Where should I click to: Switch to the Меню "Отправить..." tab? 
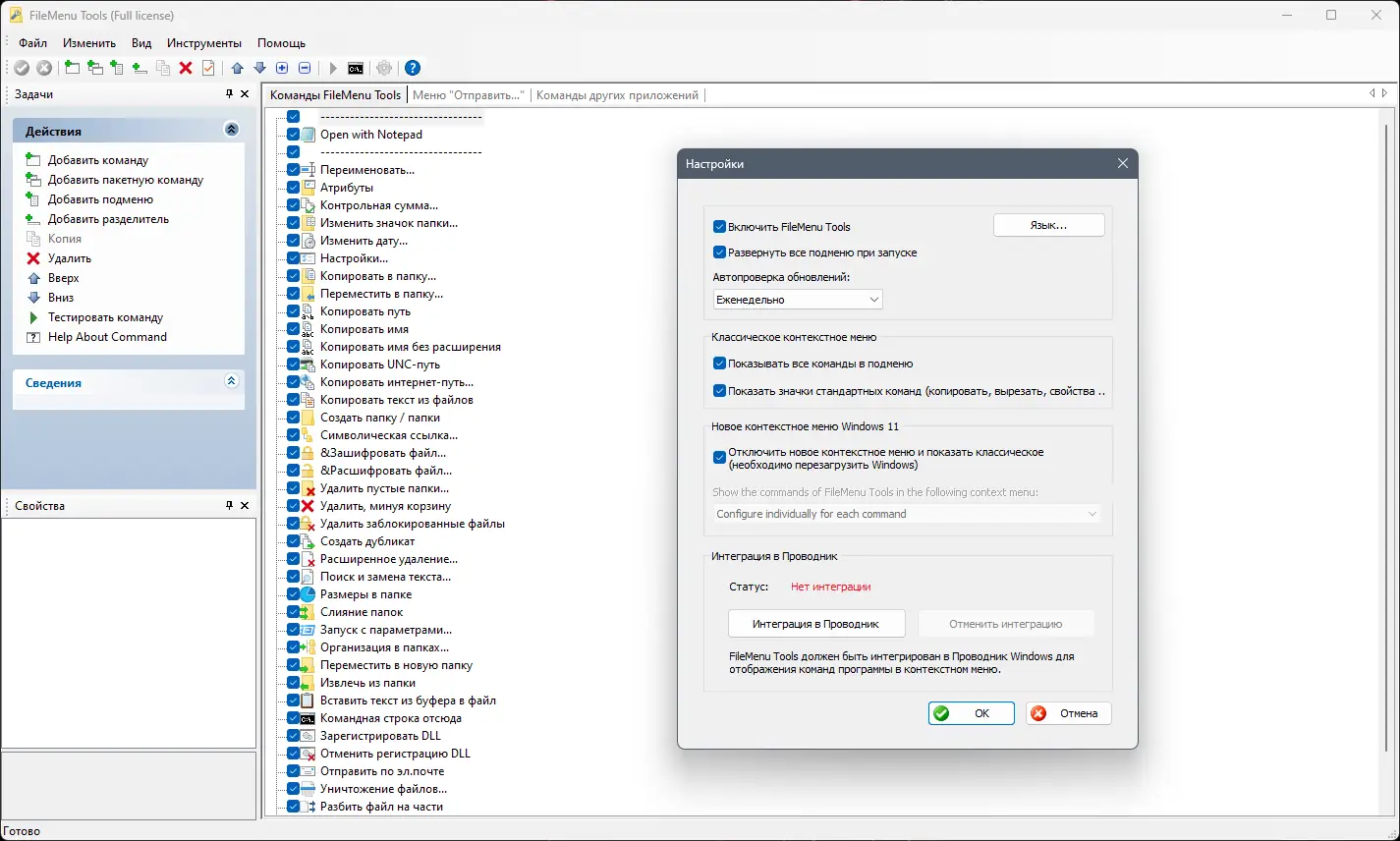(469, 95)
